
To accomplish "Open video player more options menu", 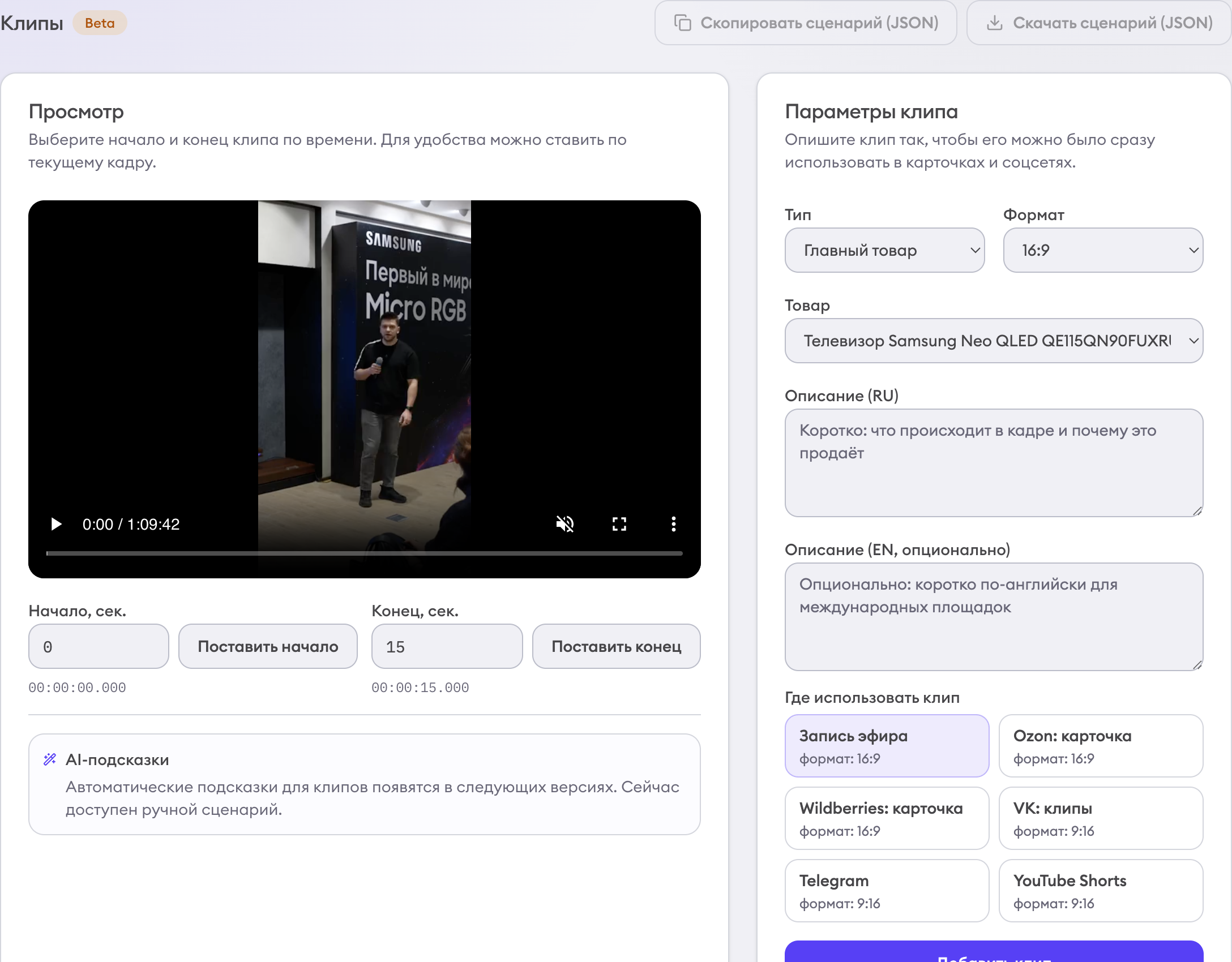I will point(673,524).
